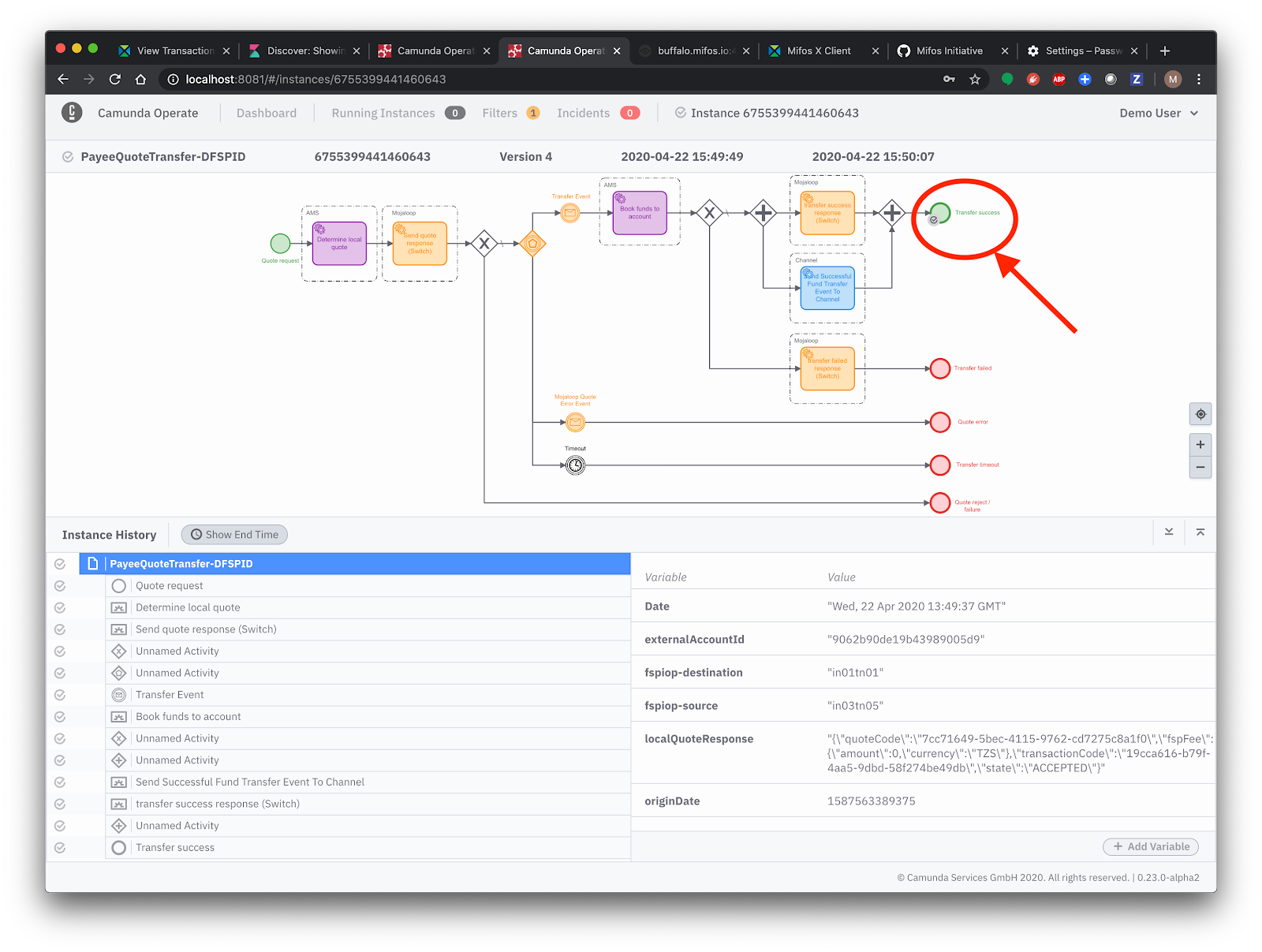Bookmark this page with star icon

975,79
